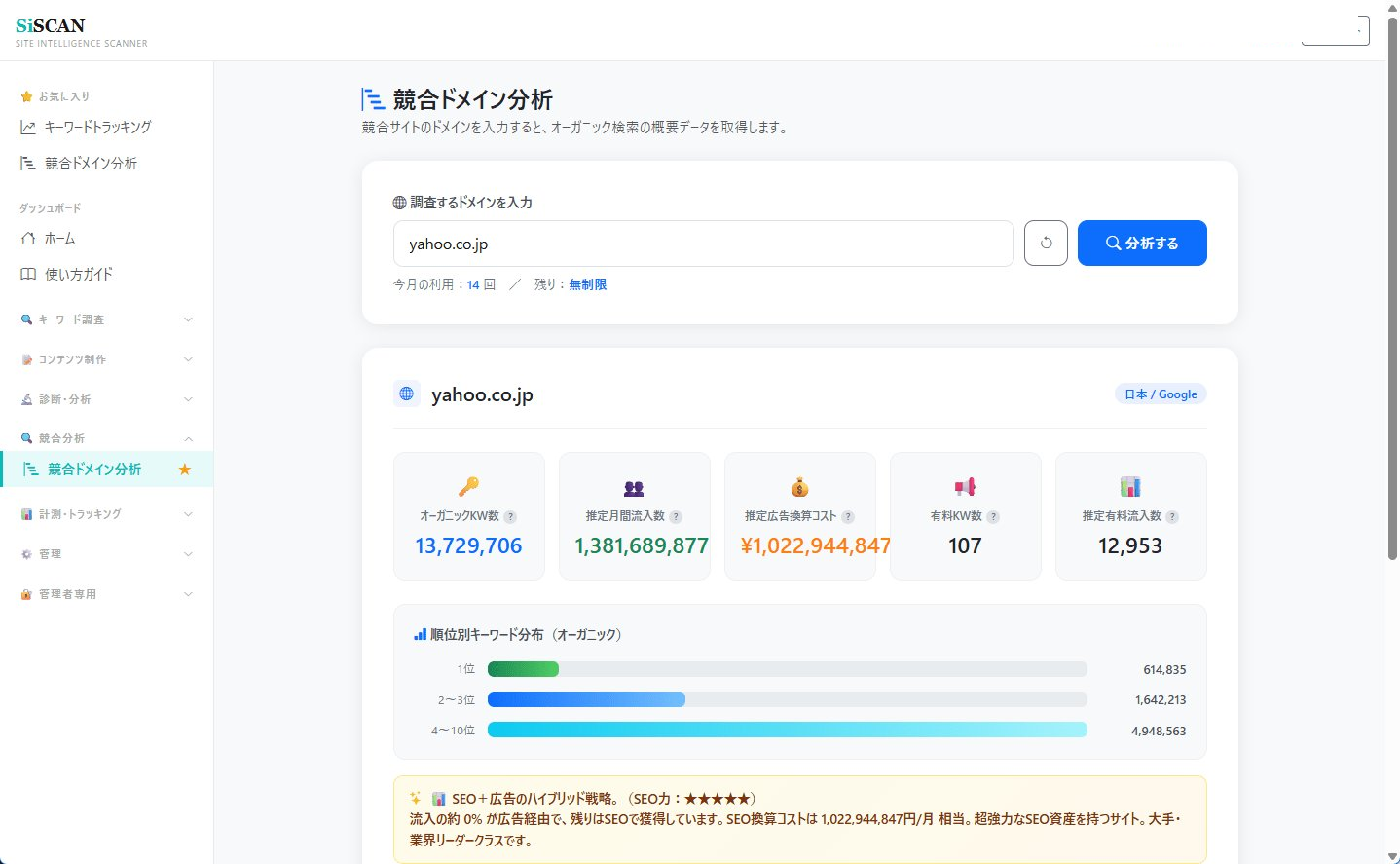Expand the 管理者専用 section

point(106,594)
